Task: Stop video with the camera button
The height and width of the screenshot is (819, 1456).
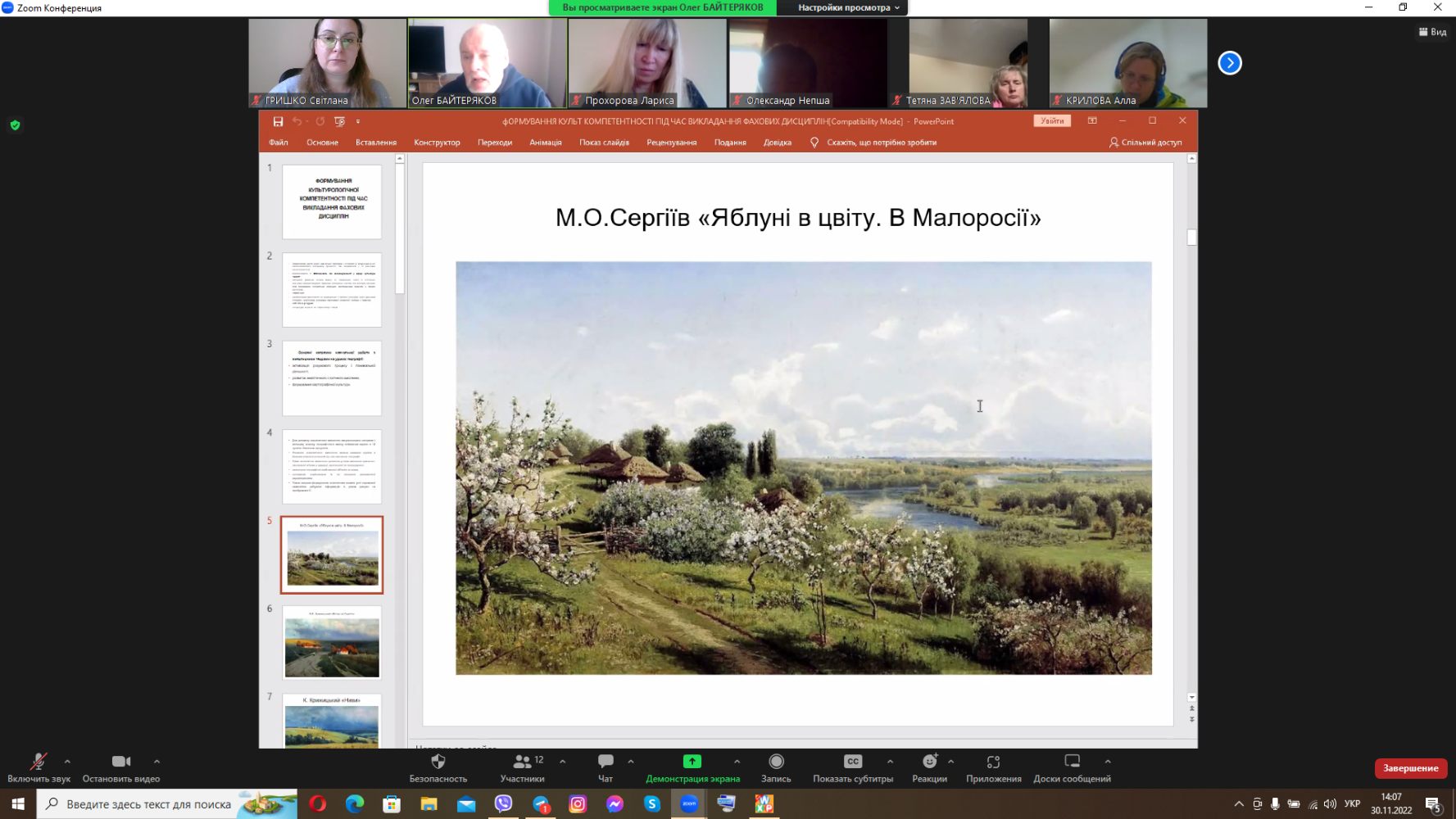Action: coord(121,762)
